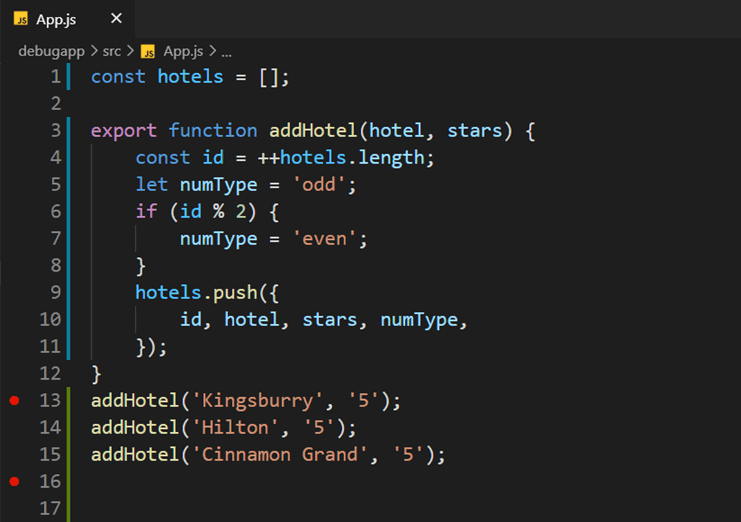This screenshot has height=522, width=741.
Task: Click 'hotels.push' call on line 9
Action: (x=196, y=293)
